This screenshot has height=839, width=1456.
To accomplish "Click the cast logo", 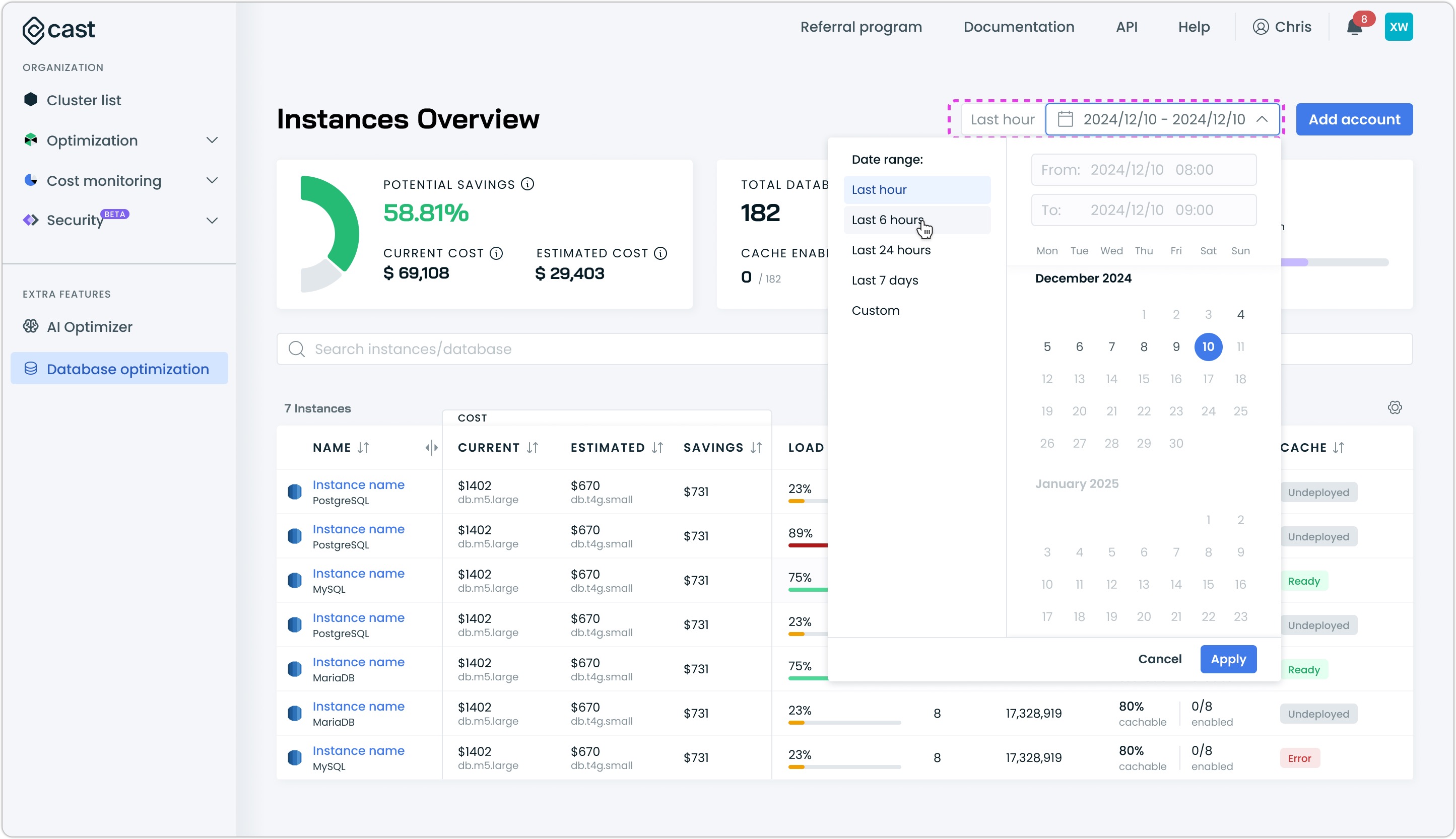I will coord(58,29).
